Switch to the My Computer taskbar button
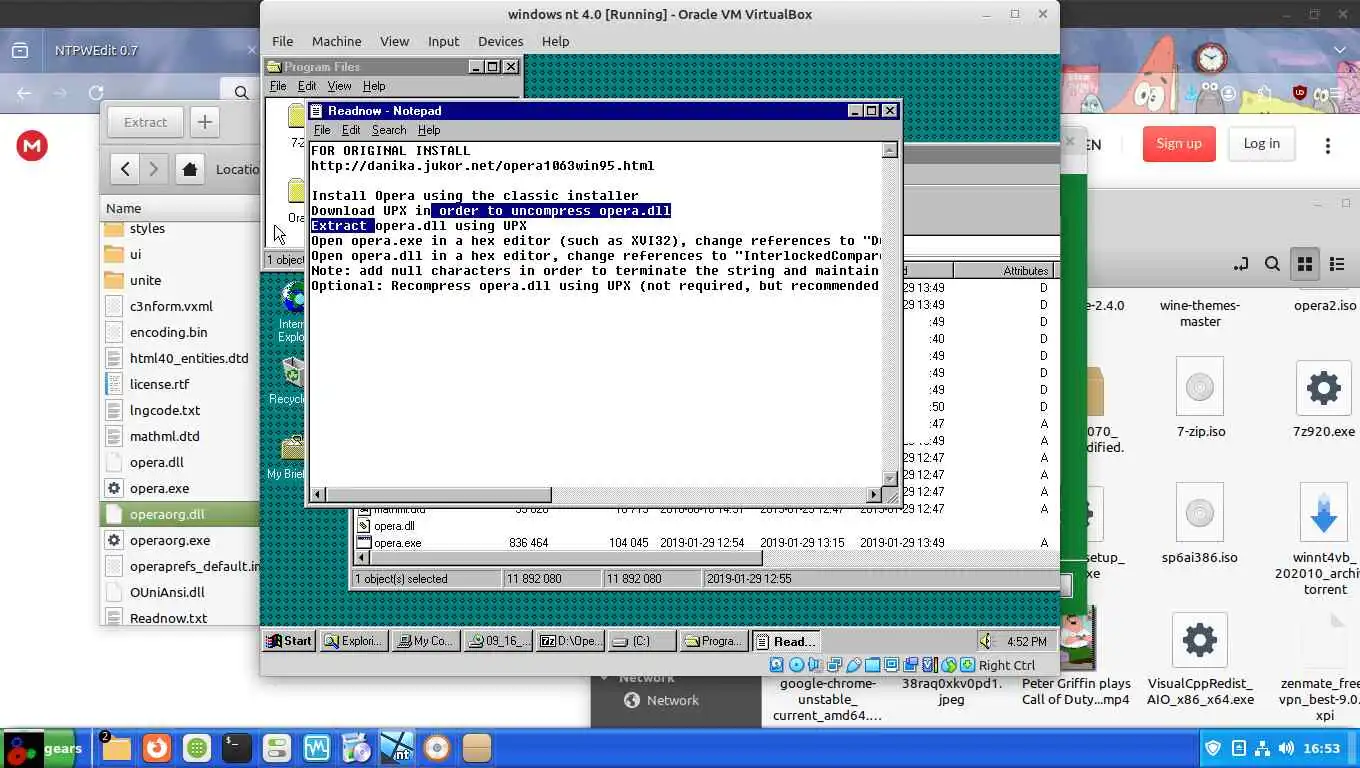Image resolution: width=1360 pixels, height=768 pixels. (425, 641)
